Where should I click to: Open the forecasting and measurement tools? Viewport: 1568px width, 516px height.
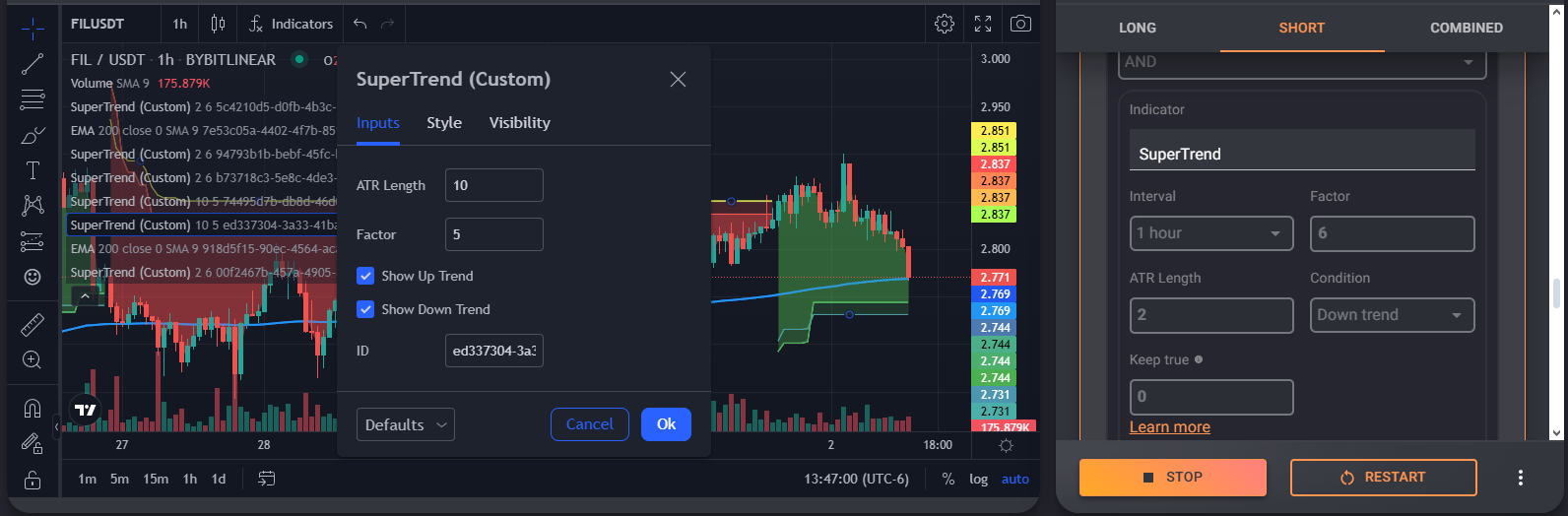(x=33, y=241)
